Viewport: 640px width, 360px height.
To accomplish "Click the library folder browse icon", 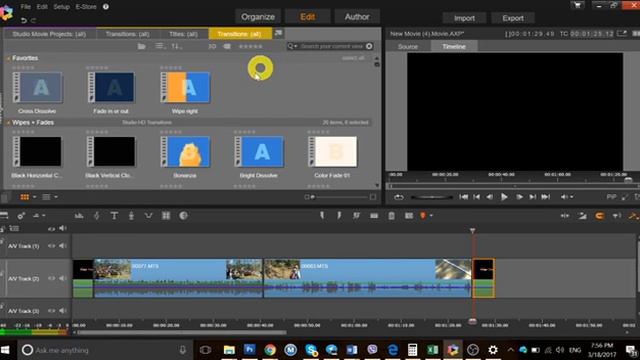I will tap(142, 46).
